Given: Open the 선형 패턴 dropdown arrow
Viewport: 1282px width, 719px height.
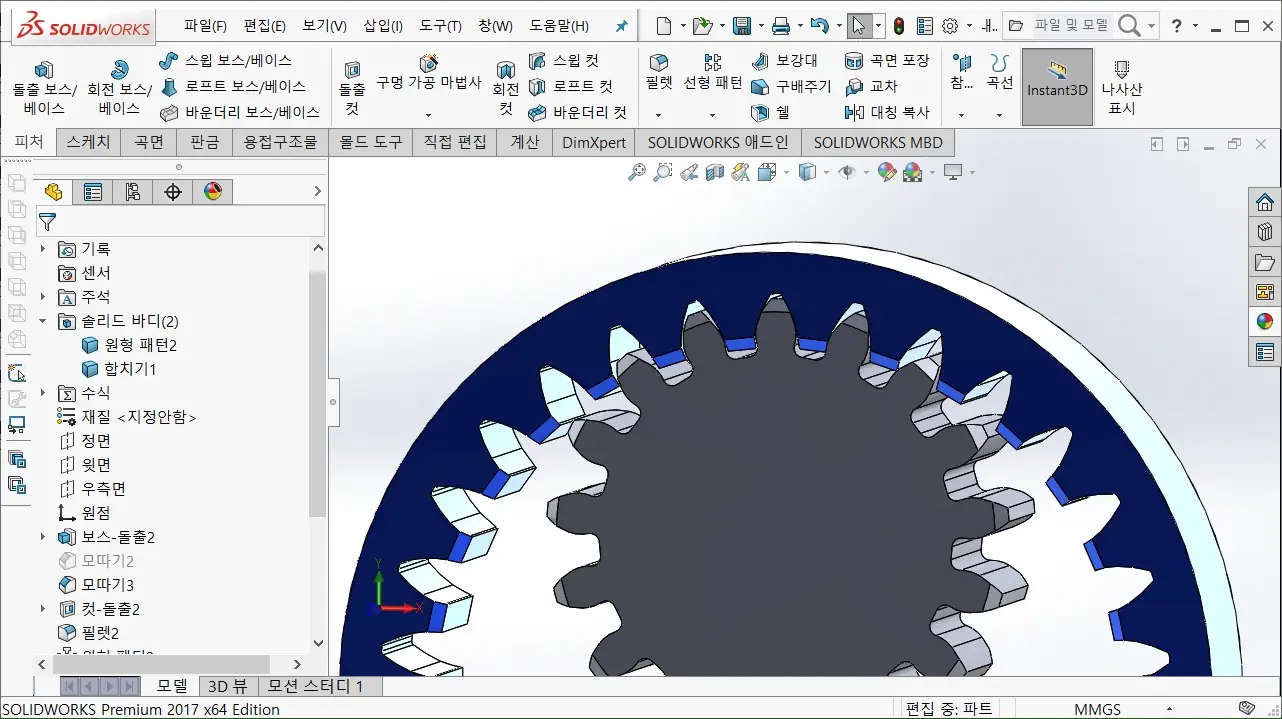Looking at the screenshot, I should pyautogui.click(x=712, y=115).
